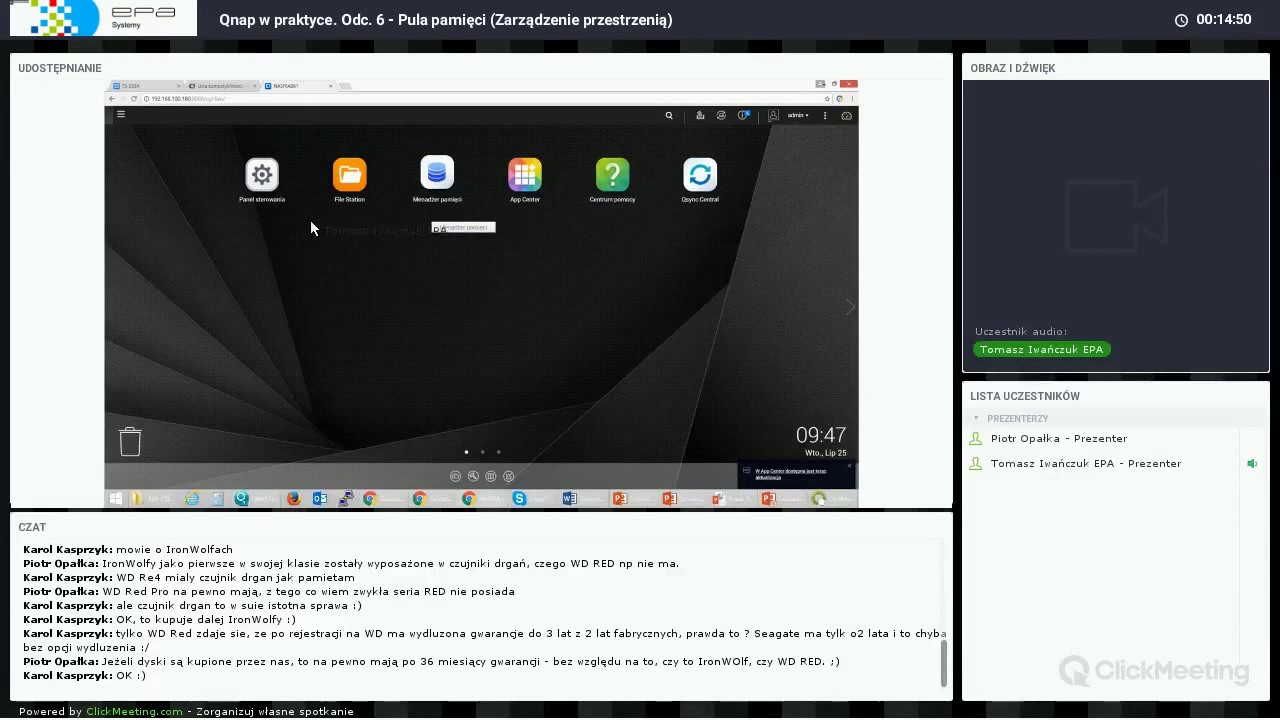Open external devices icon in QNAP toolbar

tap(721, 116)
